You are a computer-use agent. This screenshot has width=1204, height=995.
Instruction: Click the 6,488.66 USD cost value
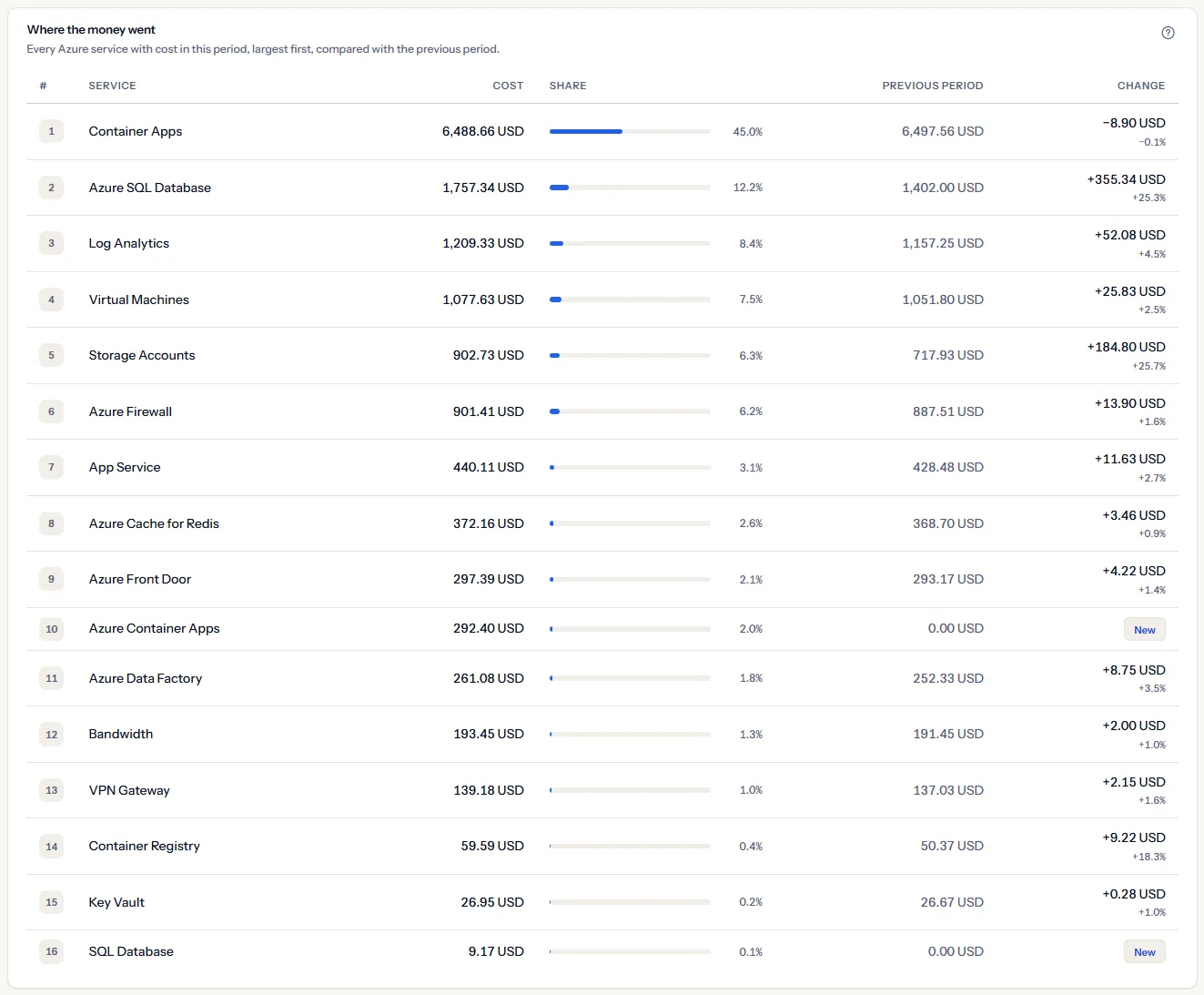click(x=483, y=131)
